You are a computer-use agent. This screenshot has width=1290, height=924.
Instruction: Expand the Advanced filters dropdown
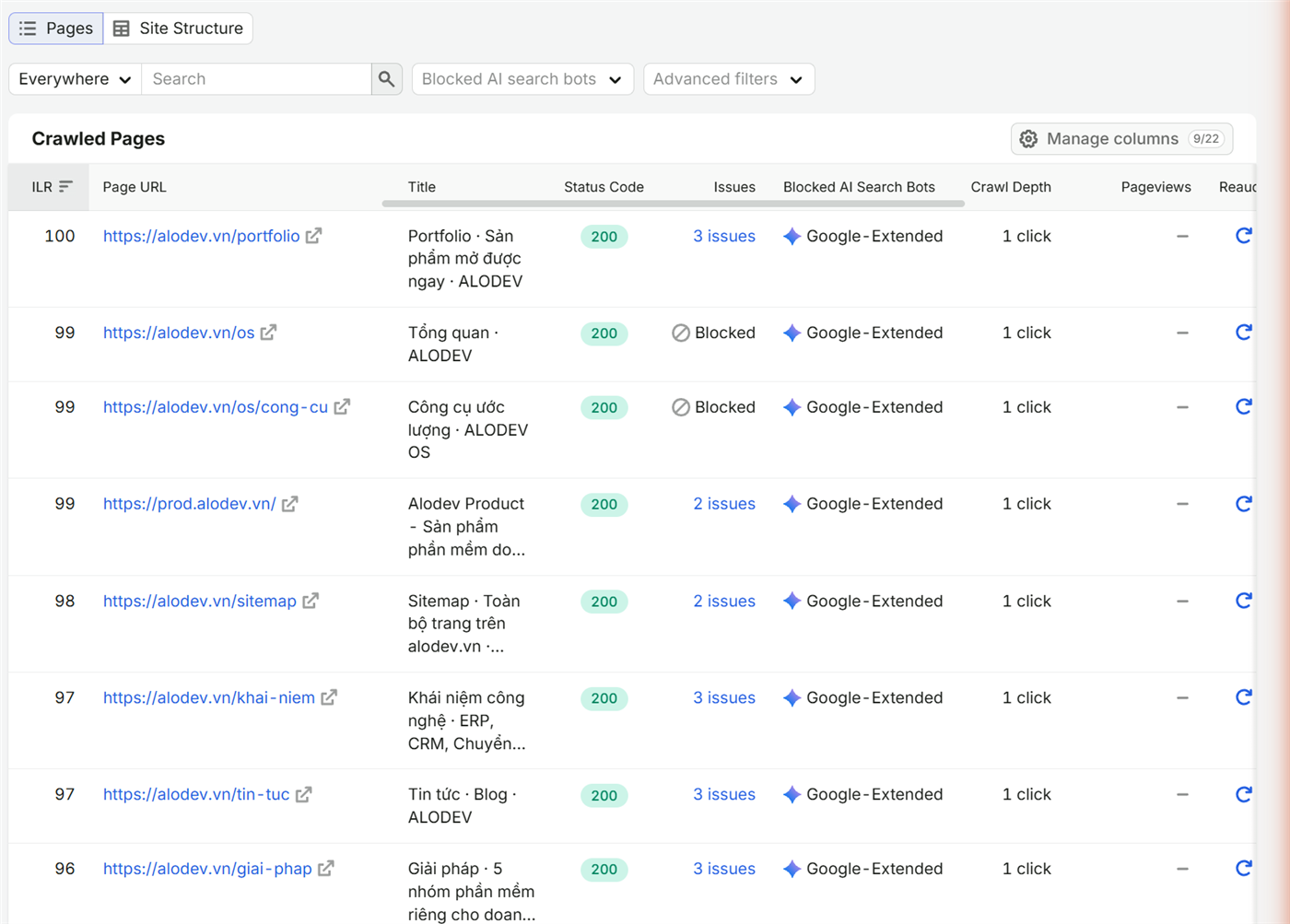pos(729,79)
